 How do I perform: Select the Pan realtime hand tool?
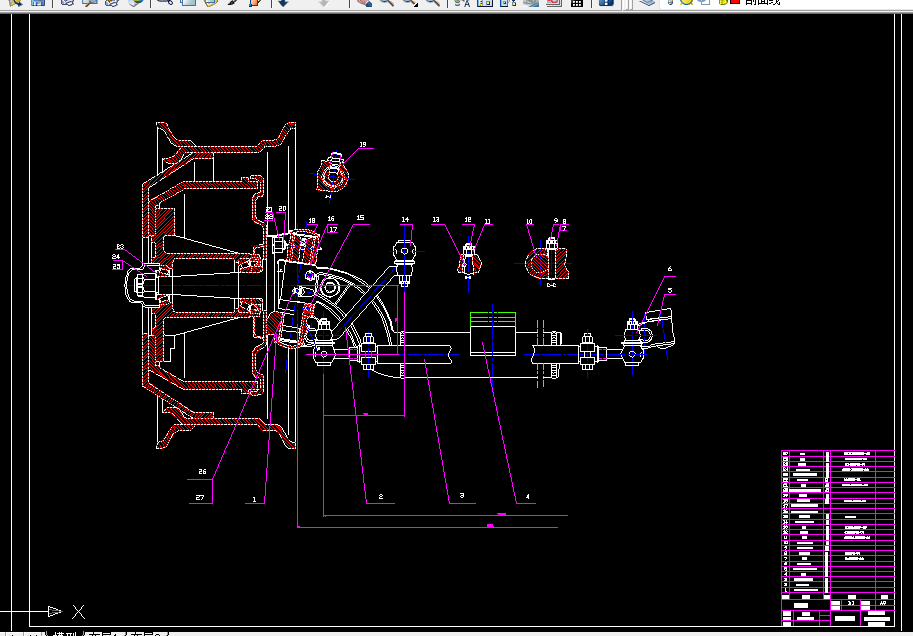(x=365, y=2)
